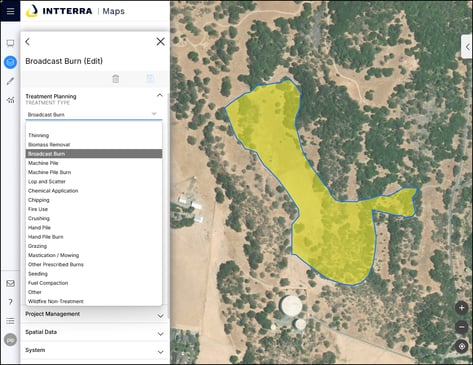Locate my position using crosshair button

point(462,347)
